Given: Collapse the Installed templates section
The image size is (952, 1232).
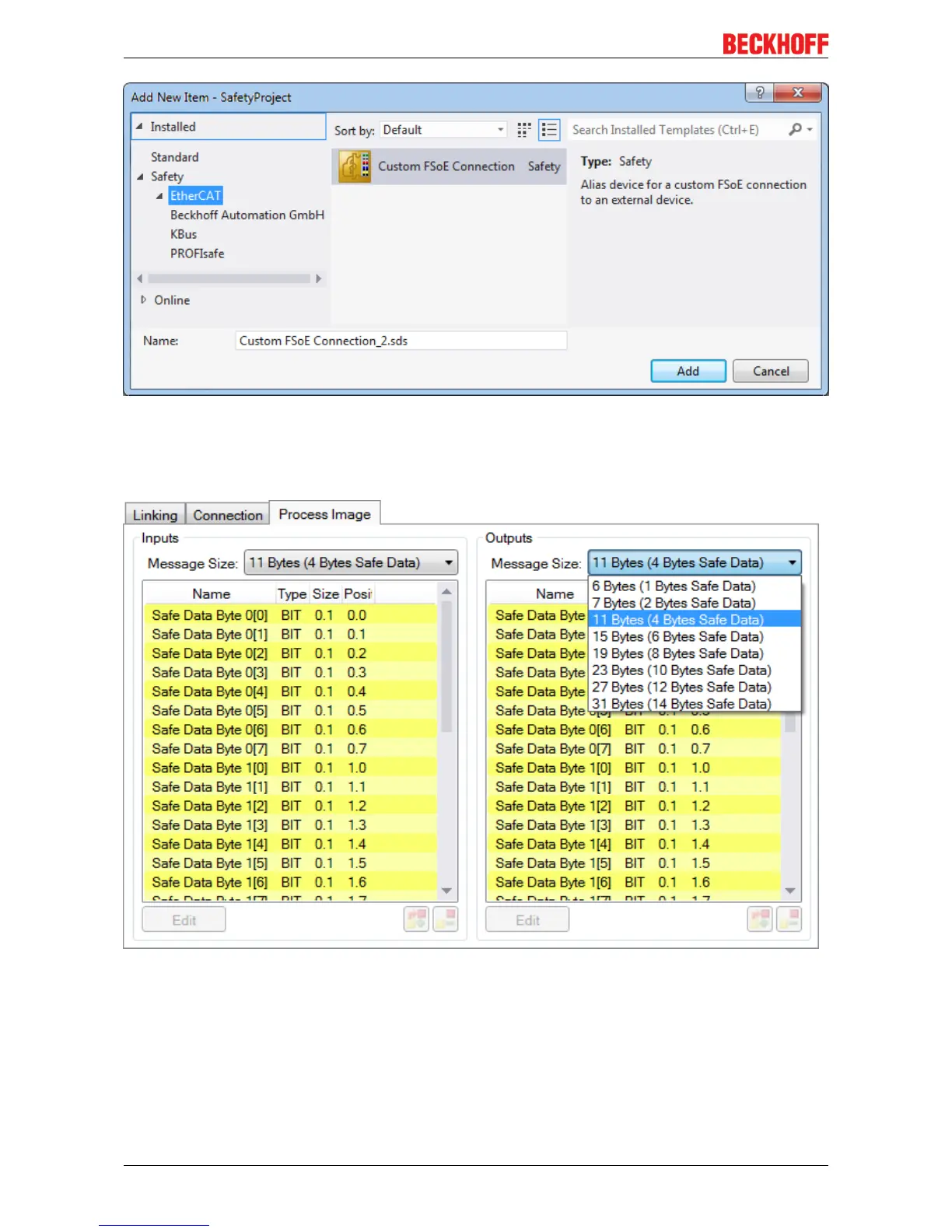Looking at the screenshot, I should (139, 126).
